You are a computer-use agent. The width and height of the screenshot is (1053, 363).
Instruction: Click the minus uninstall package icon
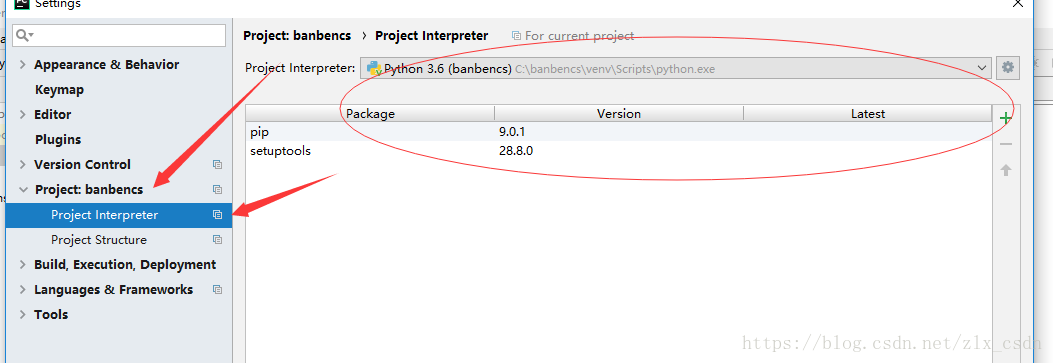[x=1005, y=144]
